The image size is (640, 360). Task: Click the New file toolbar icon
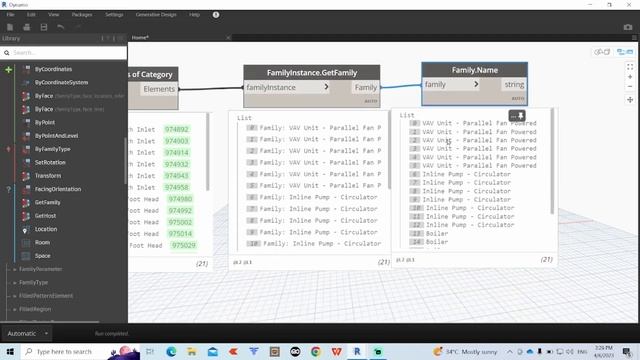tap(10, 27)
